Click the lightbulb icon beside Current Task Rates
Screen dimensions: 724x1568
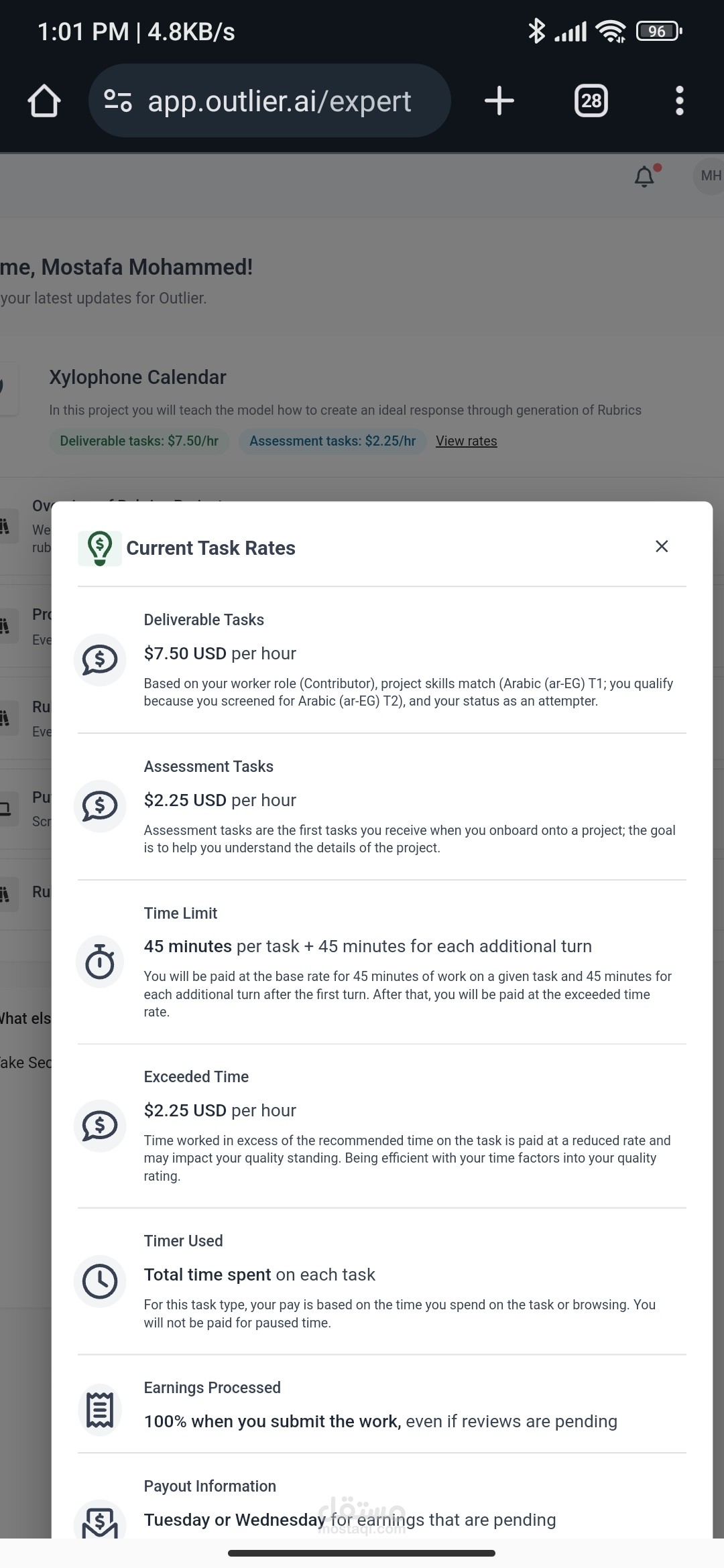coord(100,548)
